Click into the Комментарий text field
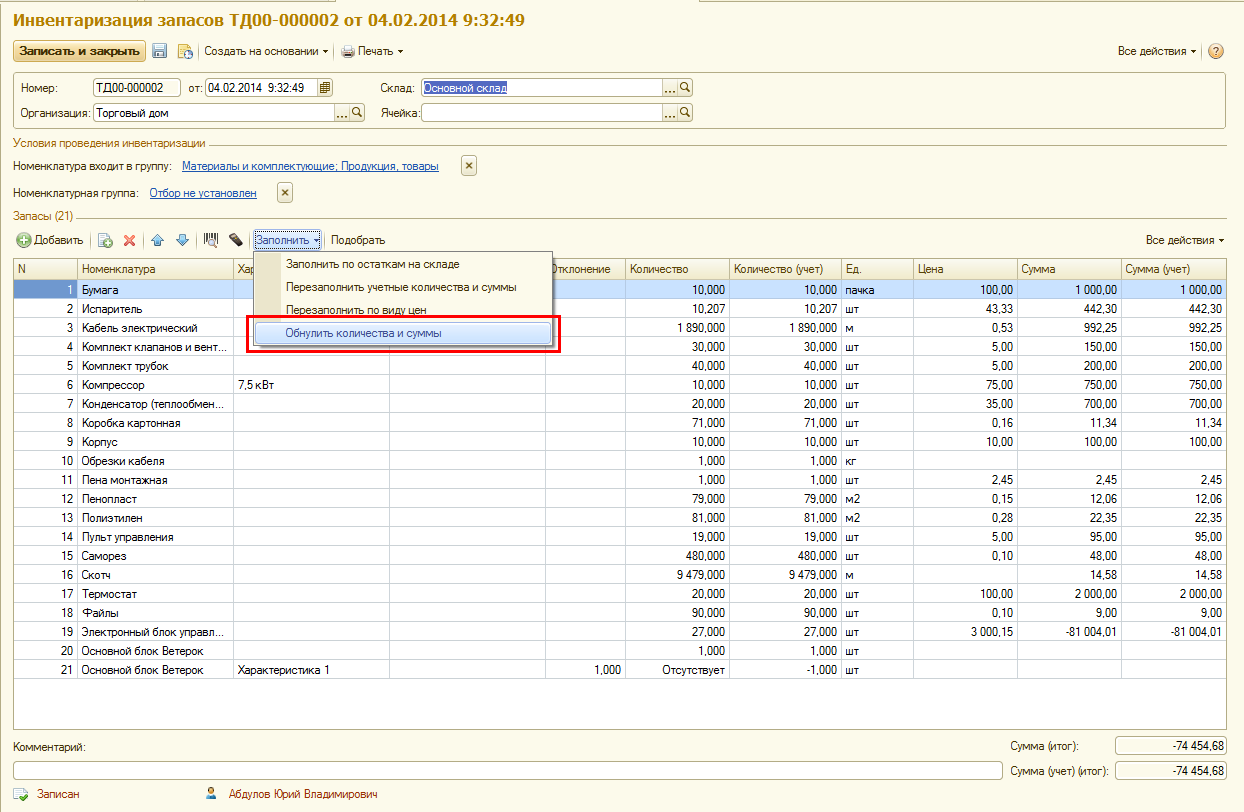Viewport: 1244px width, 812px height. (506, 770)
